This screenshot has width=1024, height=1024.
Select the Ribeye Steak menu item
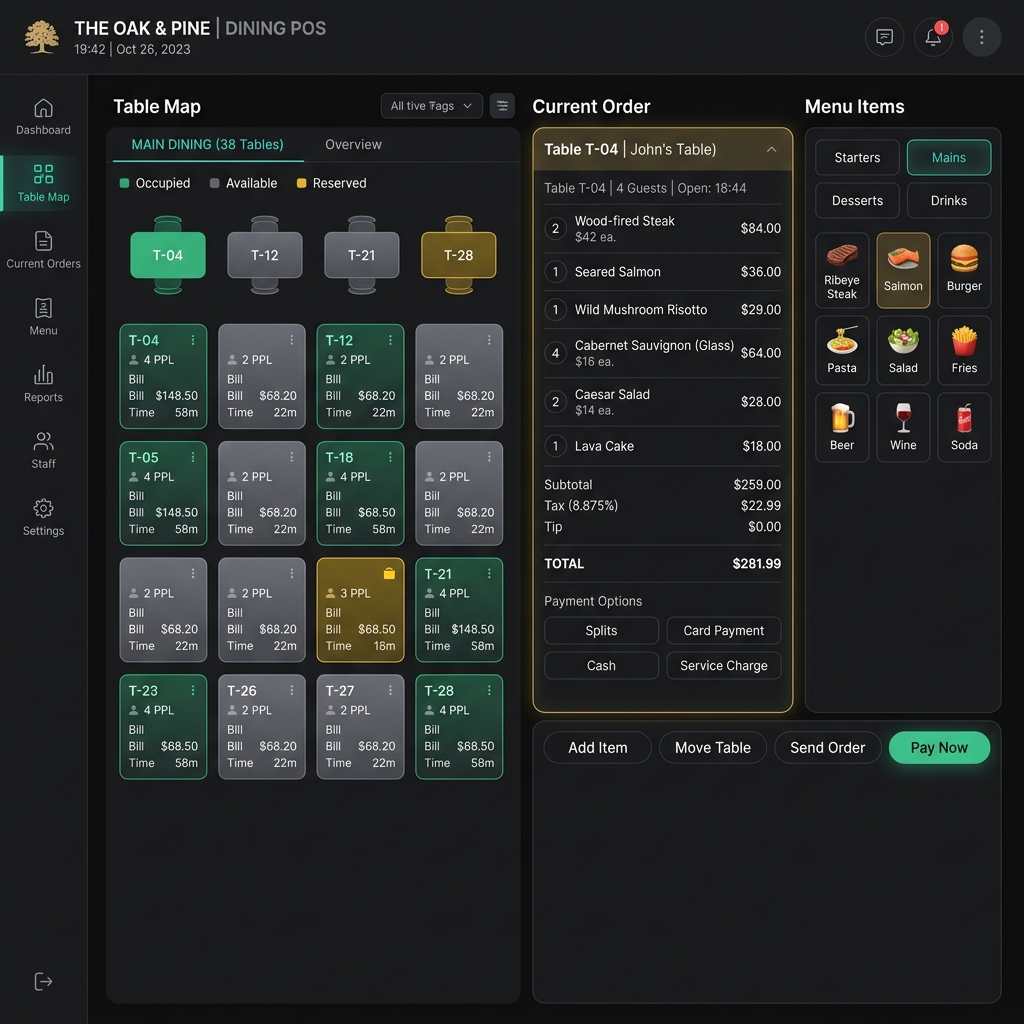pos(842,270)
